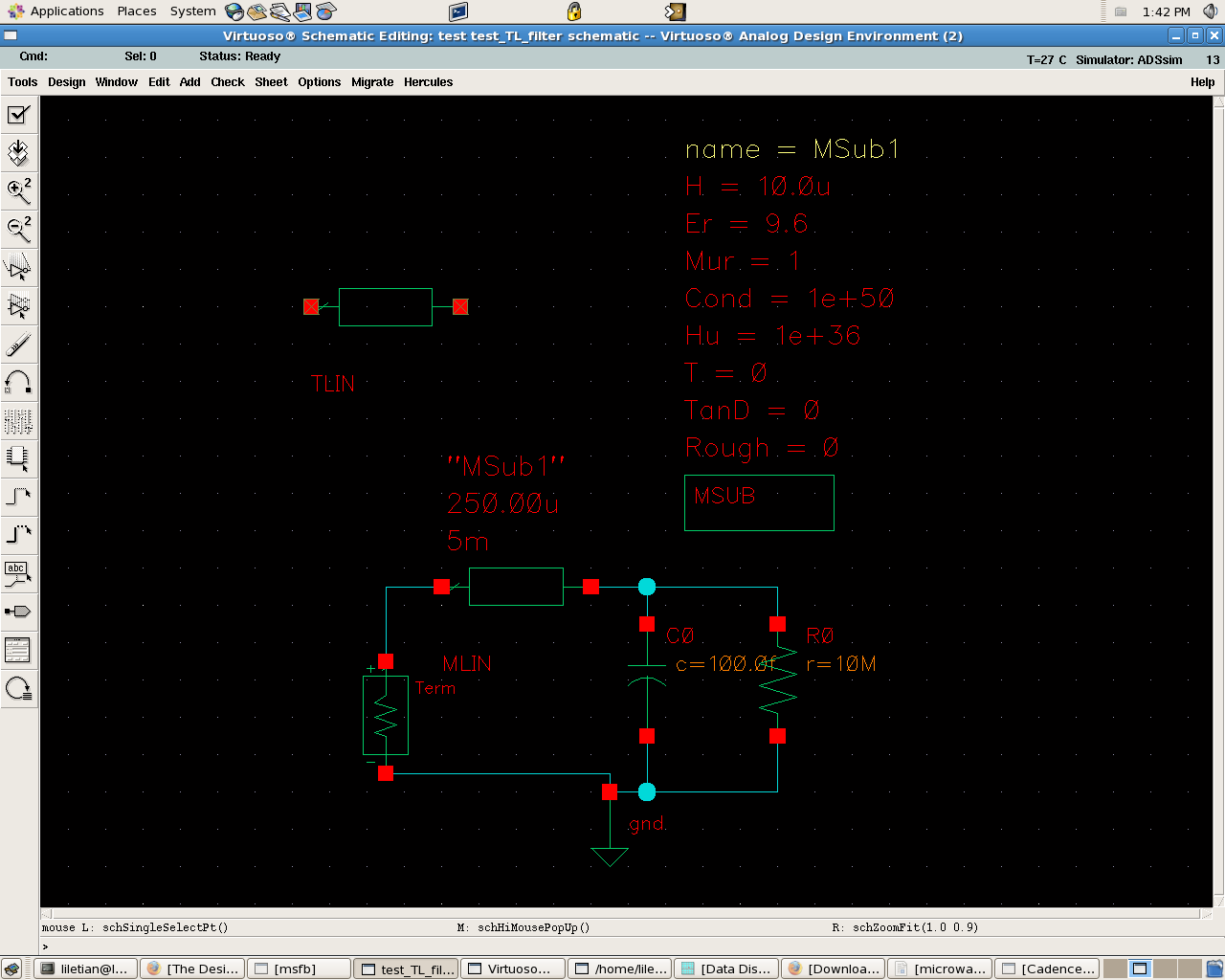Open the GNOME Applications menu
This screenshot has width=1225, height=980.
point(66,11)
